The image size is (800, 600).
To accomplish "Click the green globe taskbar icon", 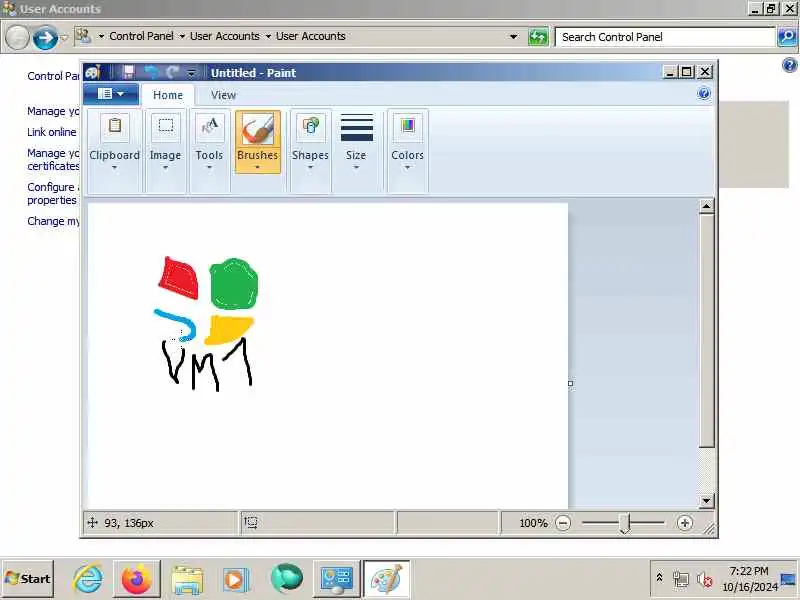I will click(x=287, y=579).
